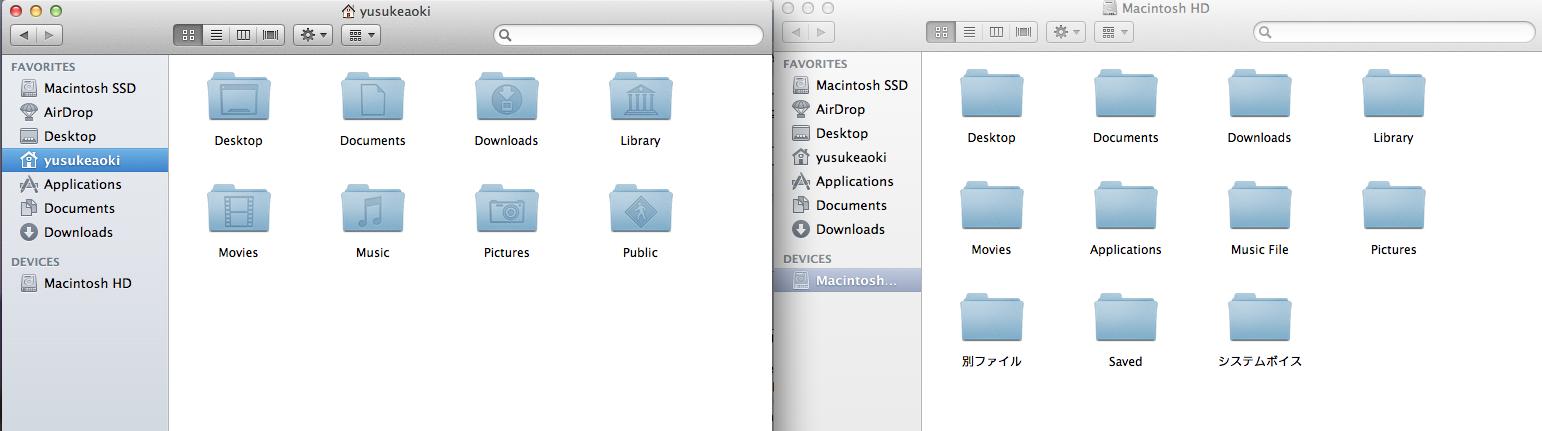Image resolution: width=1542 pixels, height=431 pixels.
Task: Select Desktop in yusukeaoki window sidebar
Action: point(84,136)
